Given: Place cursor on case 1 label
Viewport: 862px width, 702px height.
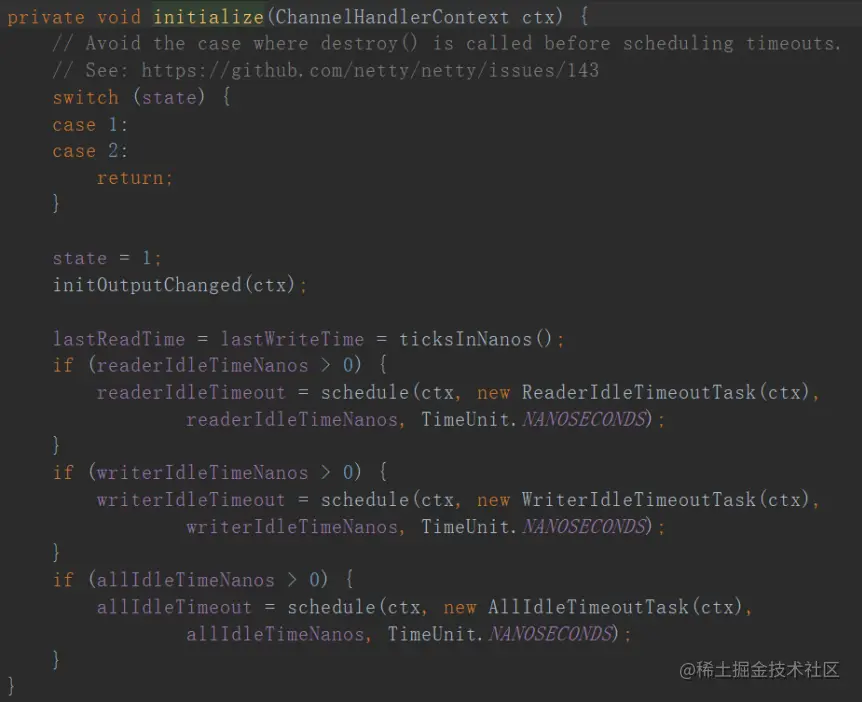Looking at the screenshot, I should point(90,124).
